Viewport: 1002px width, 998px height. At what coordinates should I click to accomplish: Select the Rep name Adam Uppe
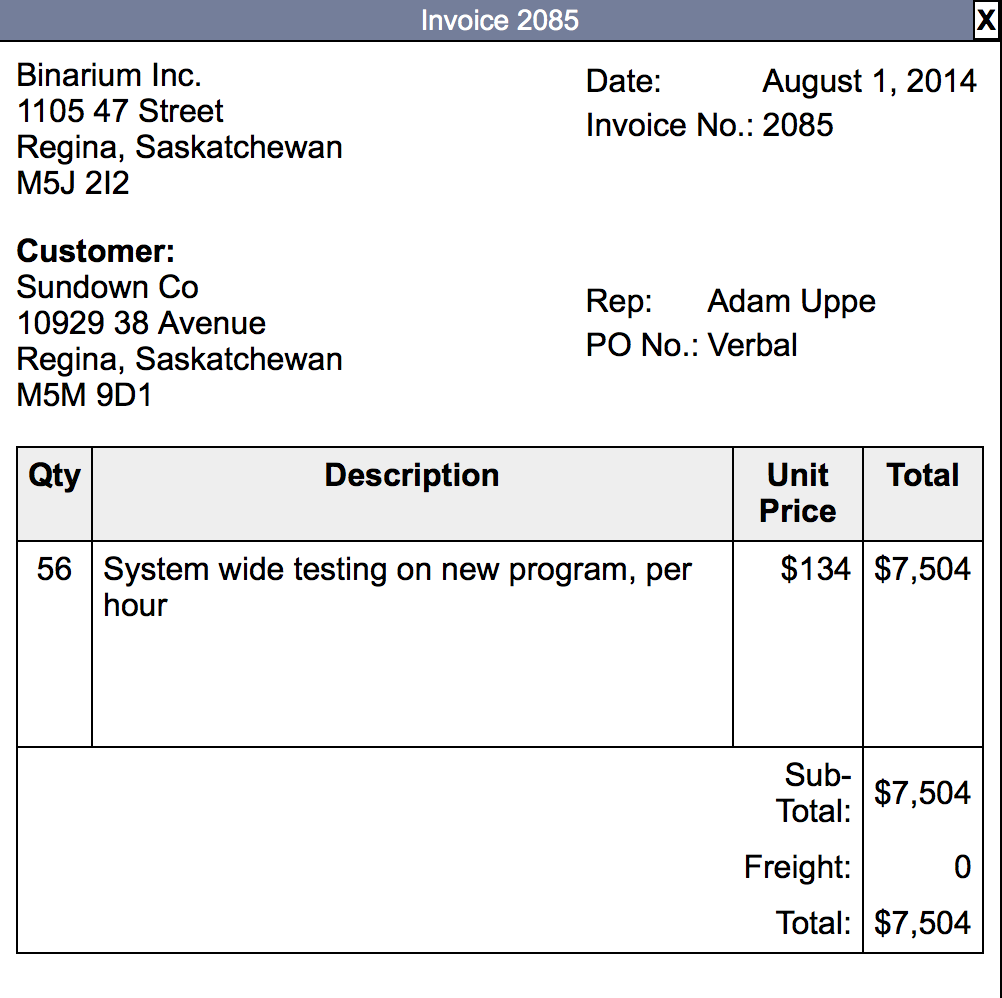pos(791,301)
